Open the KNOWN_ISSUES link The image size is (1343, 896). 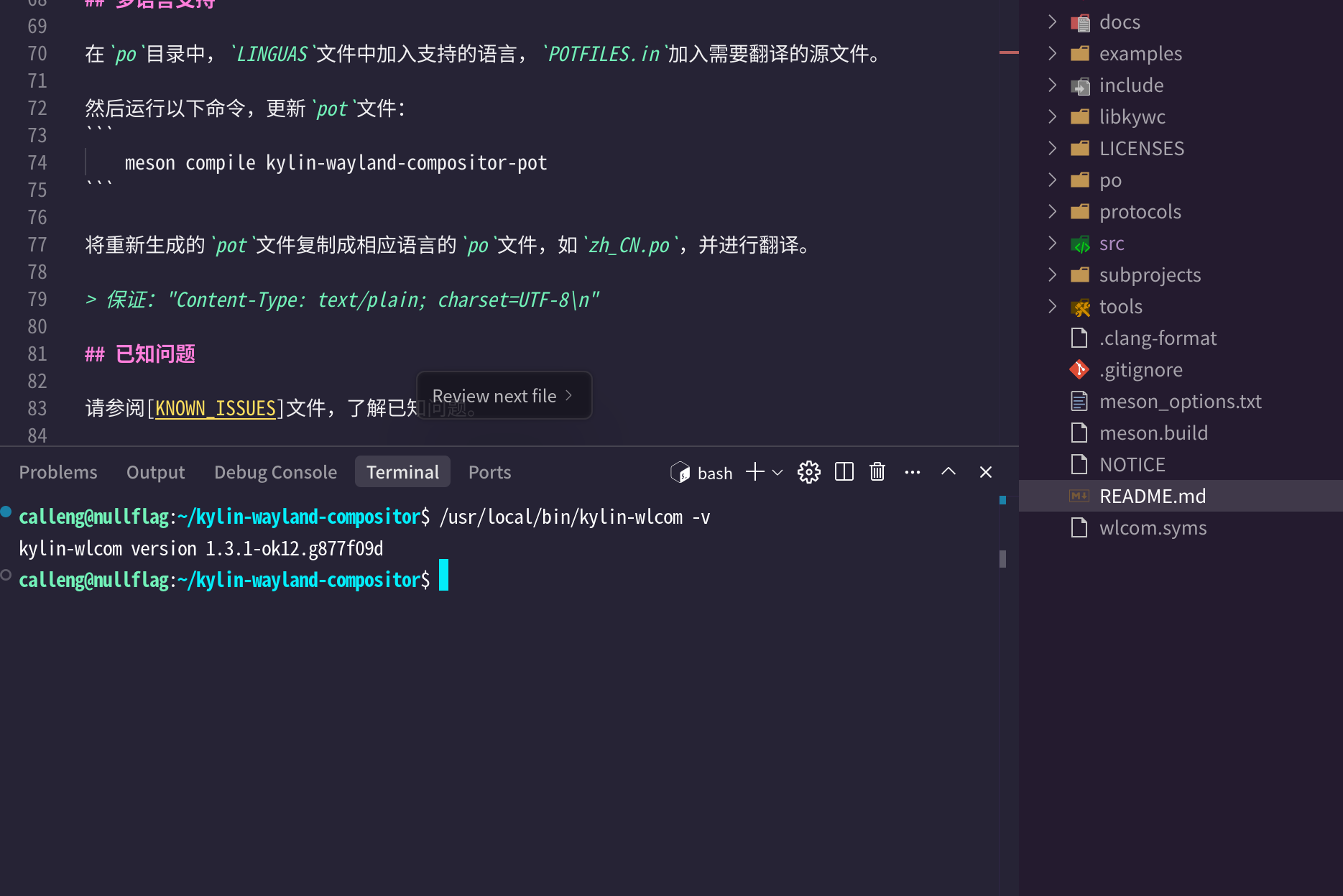coord(216,408)
